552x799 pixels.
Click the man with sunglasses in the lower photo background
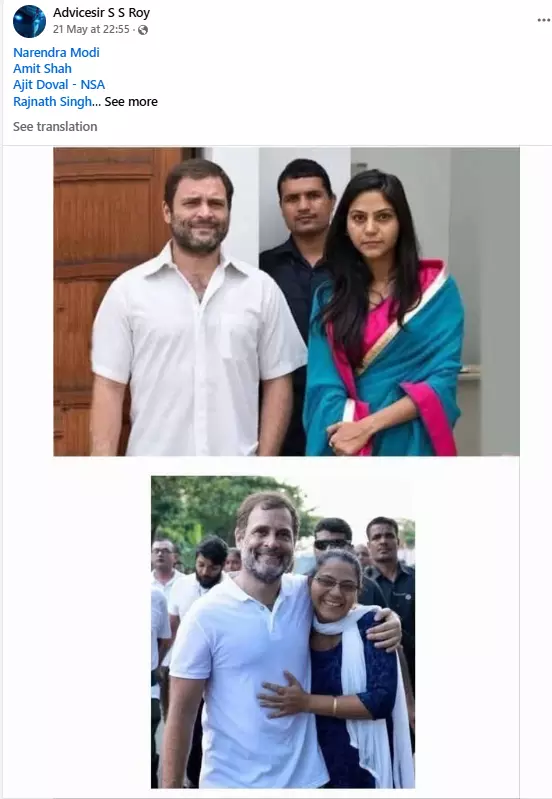(x=334, y=541)
